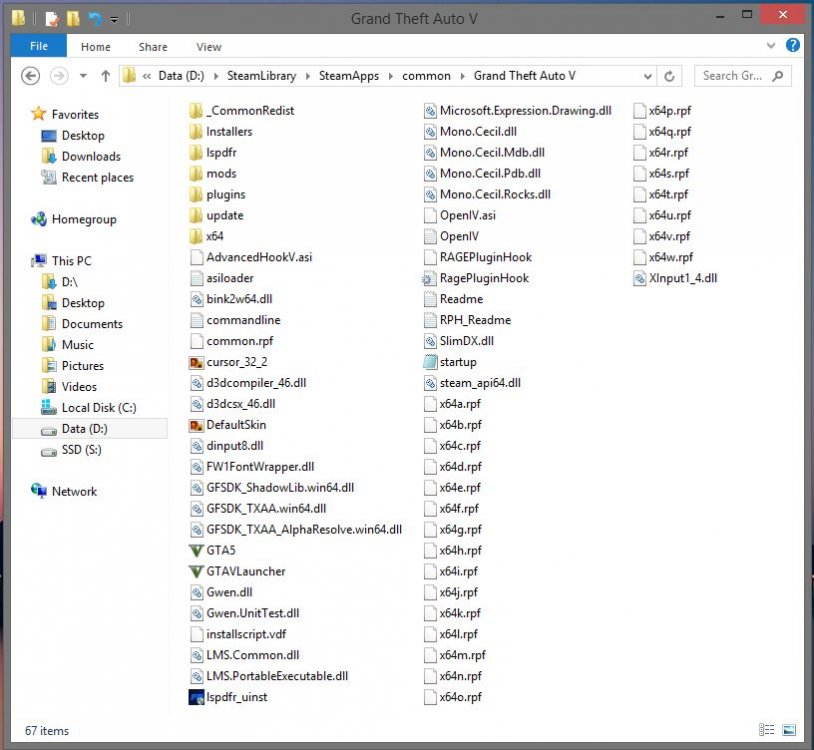Expand the Data (D:) breadcrumb arrow
Viewport: 814px width, 750px height.
pos(215,76)
